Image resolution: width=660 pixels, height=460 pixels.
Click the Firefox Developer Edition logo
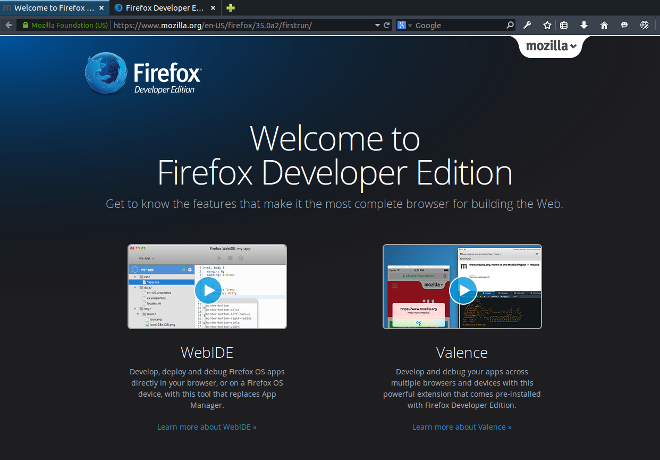tap(143, 73)
